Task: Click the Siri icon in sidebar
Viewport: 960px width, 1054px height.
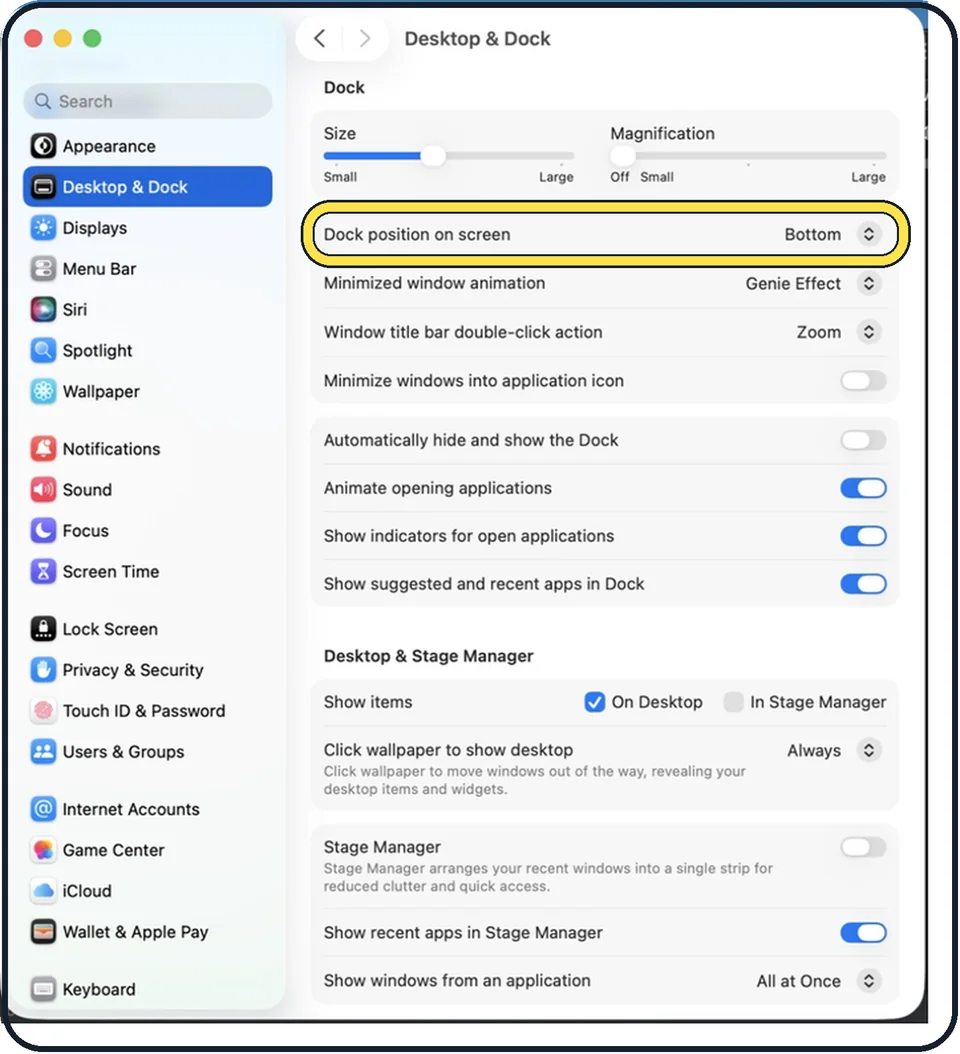Action: 44,310
